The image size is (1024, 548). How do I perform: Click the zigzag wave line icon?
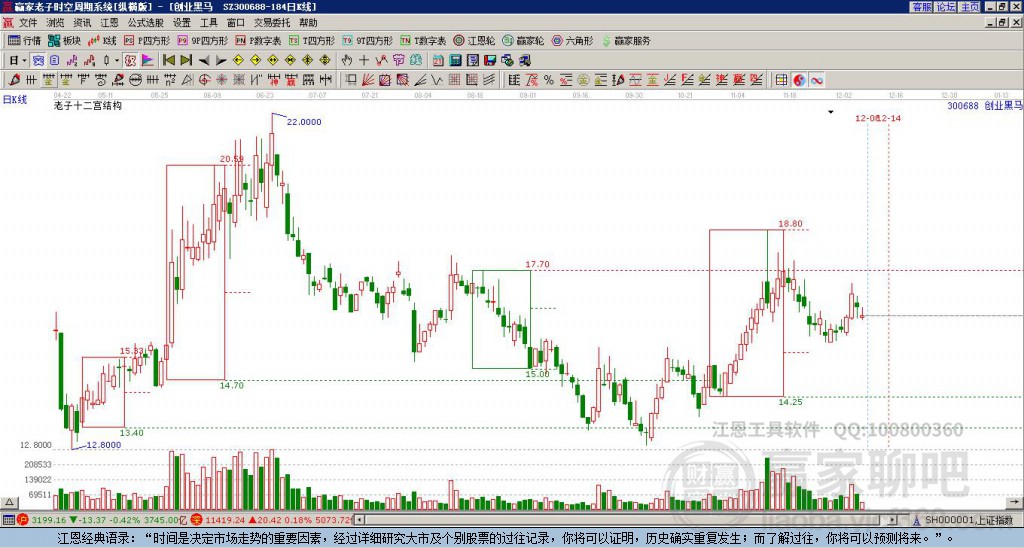(x=436, y=80)
